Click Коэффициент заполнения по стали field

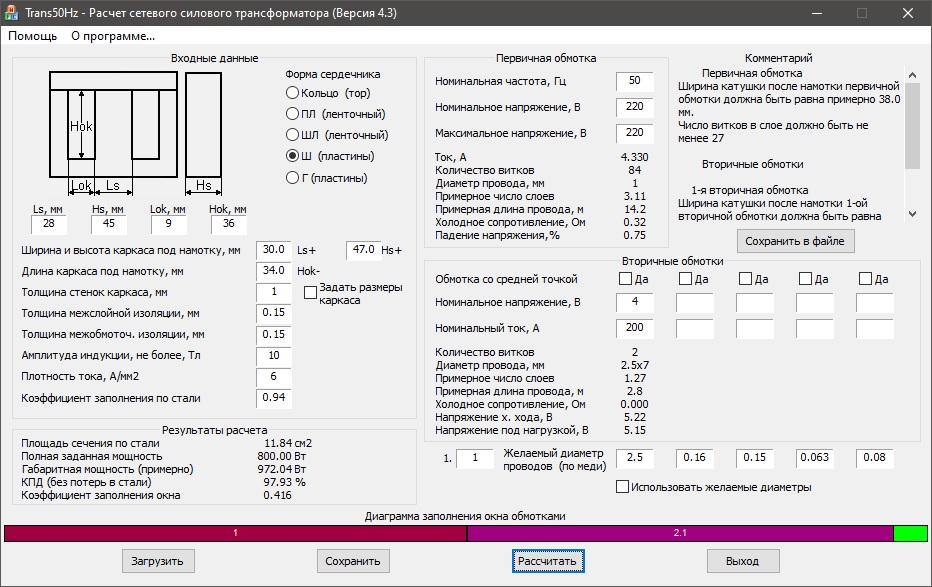[x=274, y=398]
